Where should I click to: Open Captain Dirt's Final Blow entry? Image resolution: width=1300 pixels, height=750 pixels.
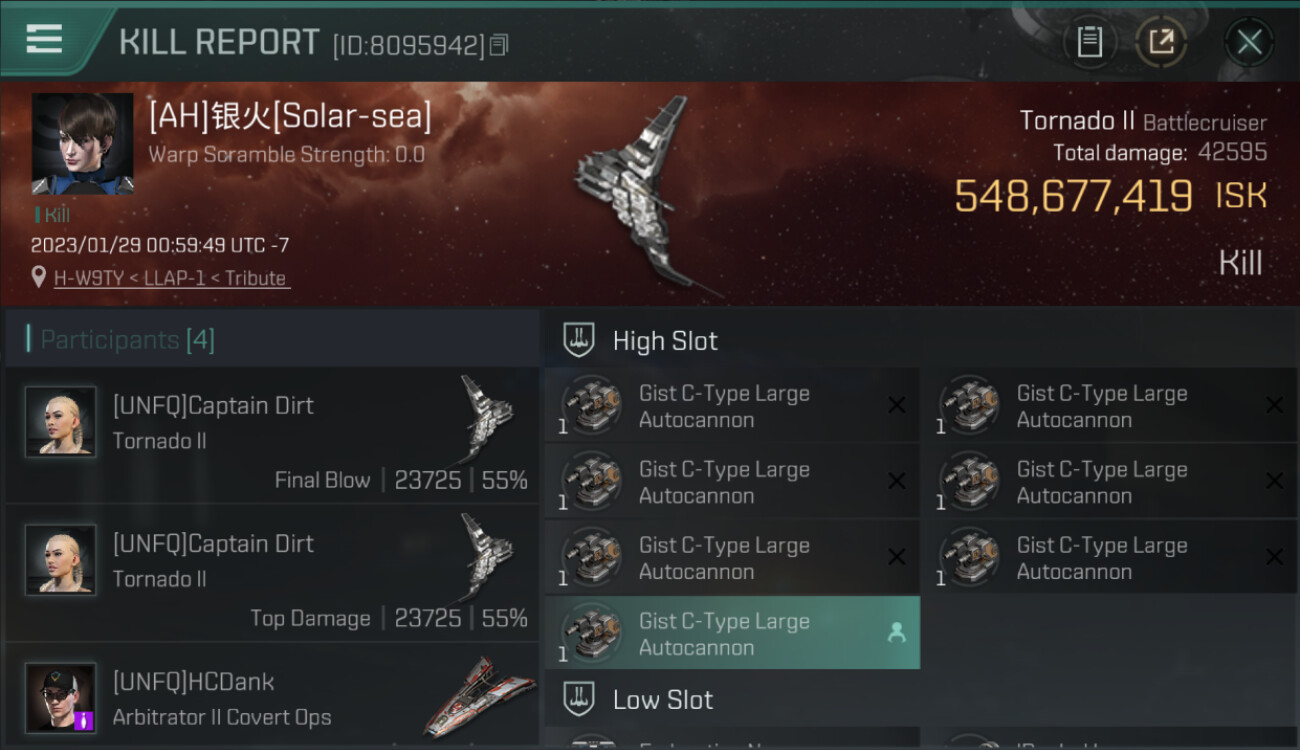(272, 435)
